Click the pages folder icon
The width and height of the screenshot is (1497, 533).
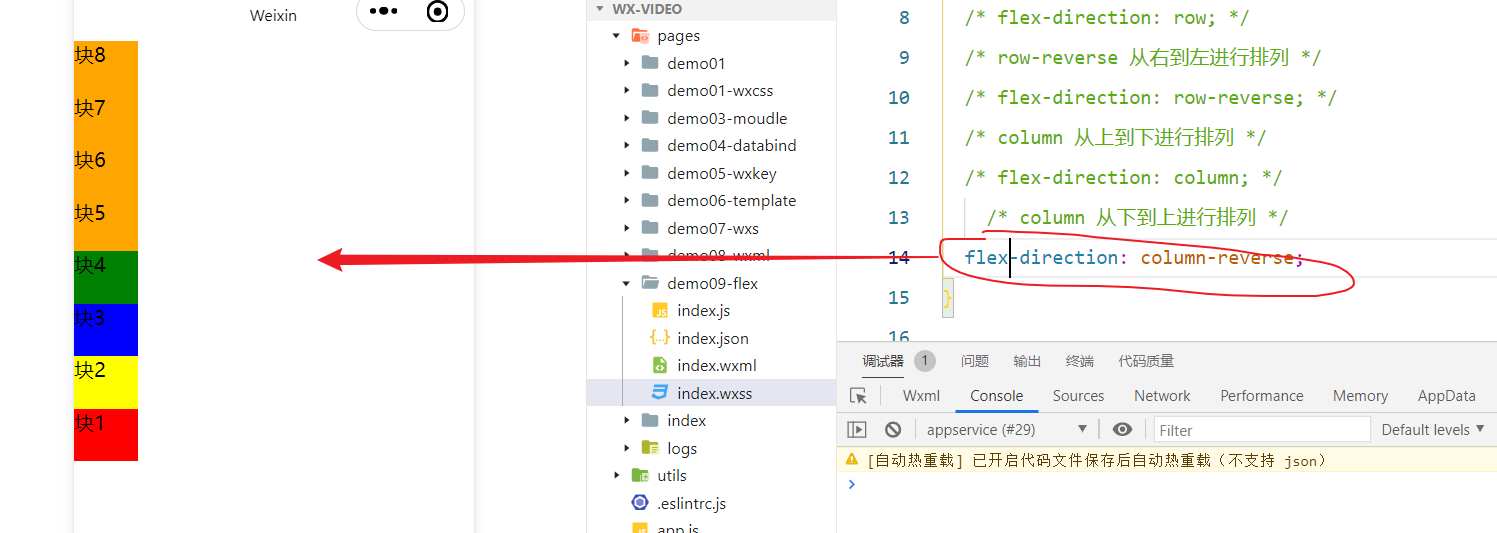click(640, 36)
